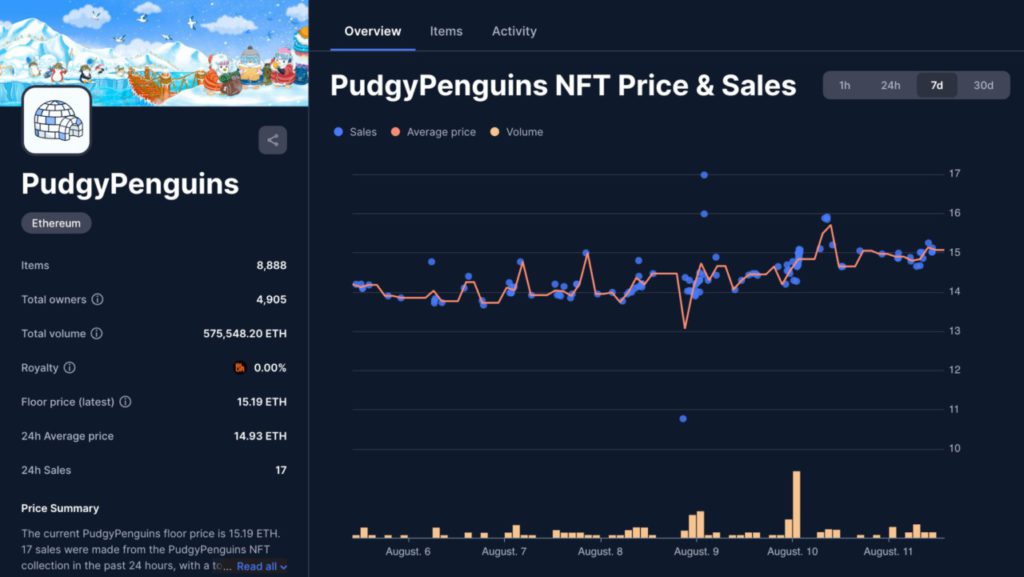Choose the 30d time range
The image size is (1024, 577).
983,85
